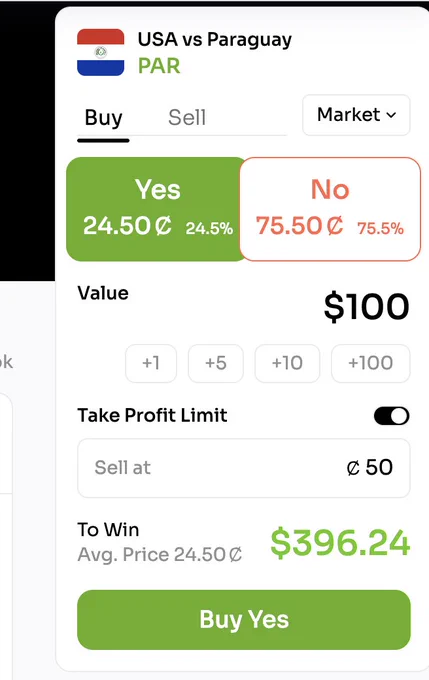Add +100 to the value
The height and width of the screenshot is (680, 429).
tap(370, 363)
